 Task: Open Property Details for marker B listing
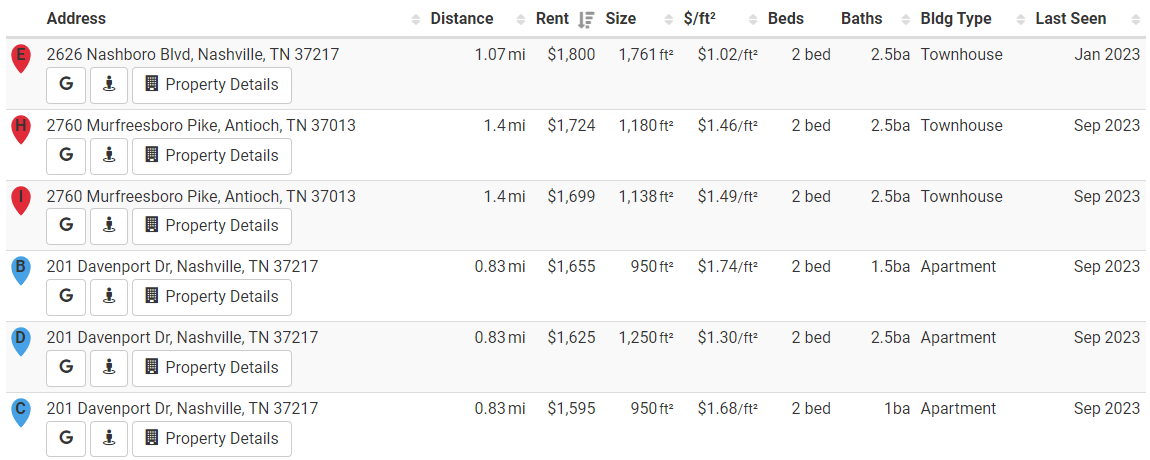[x=212, y=297]
